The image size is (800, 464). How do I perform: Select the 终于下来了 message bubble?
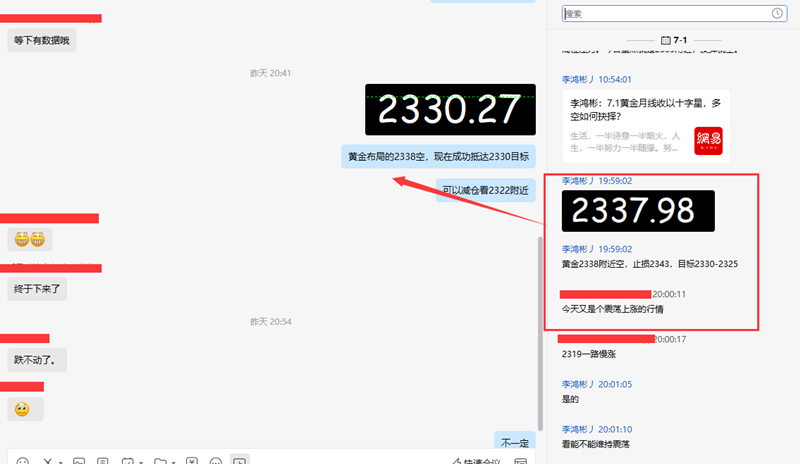point(37,289)
